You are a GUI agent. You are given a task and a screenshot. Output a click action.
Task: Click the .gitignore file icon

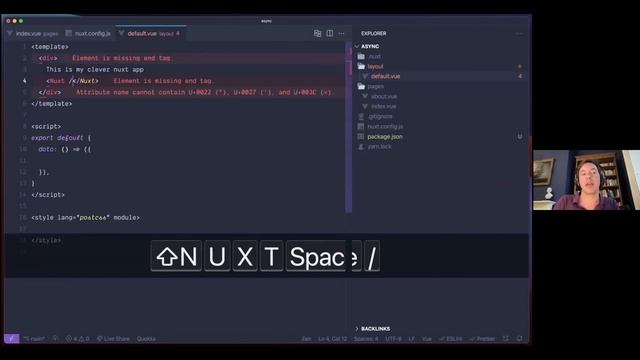pyautogui.click(x=361, y=116)
